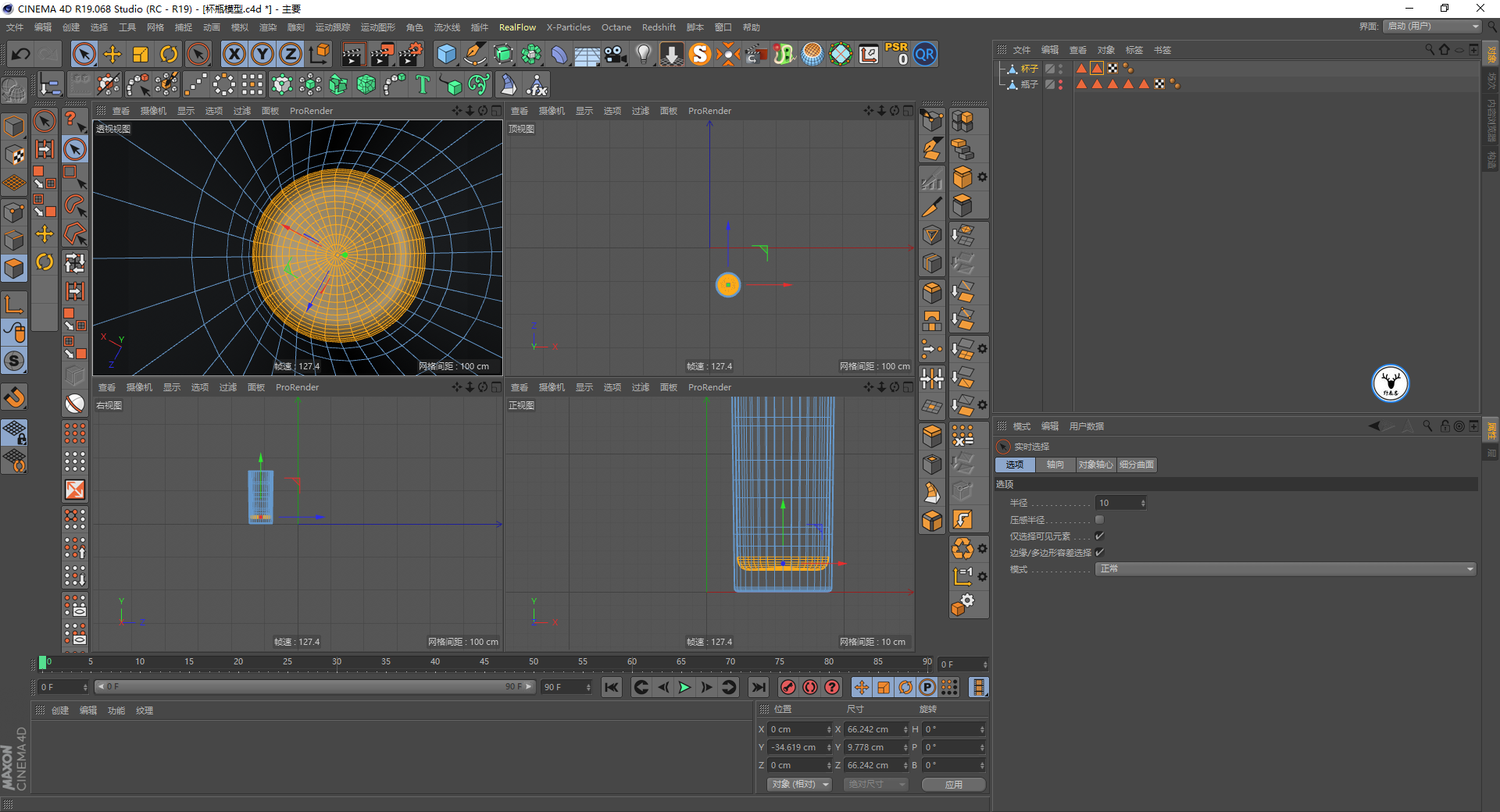Click the Light object icon
The image size is (1500, 812).
(x=643, y=54)
